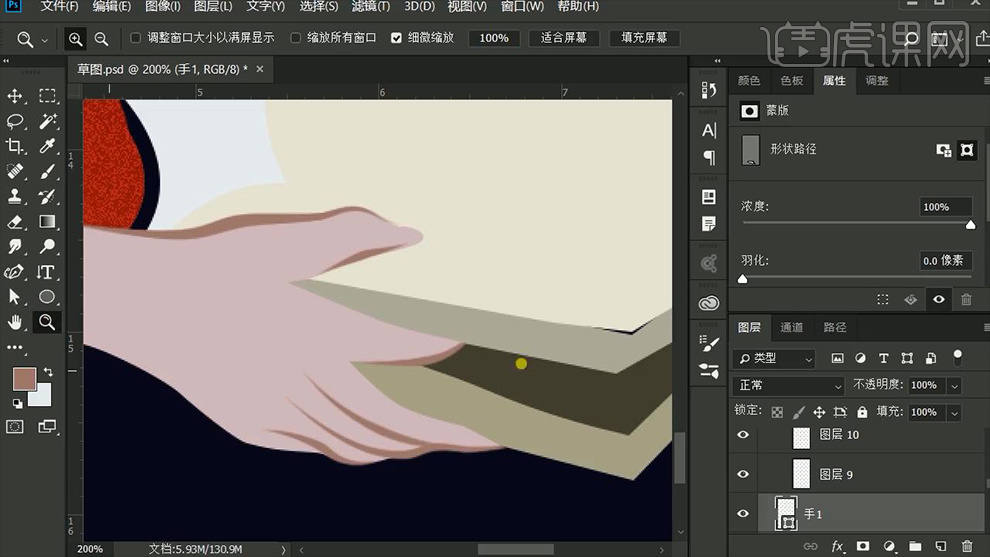Enable Zoom All Windows checkbox
The width and height of the screenshot is (990, 557).
click(295, 38)
